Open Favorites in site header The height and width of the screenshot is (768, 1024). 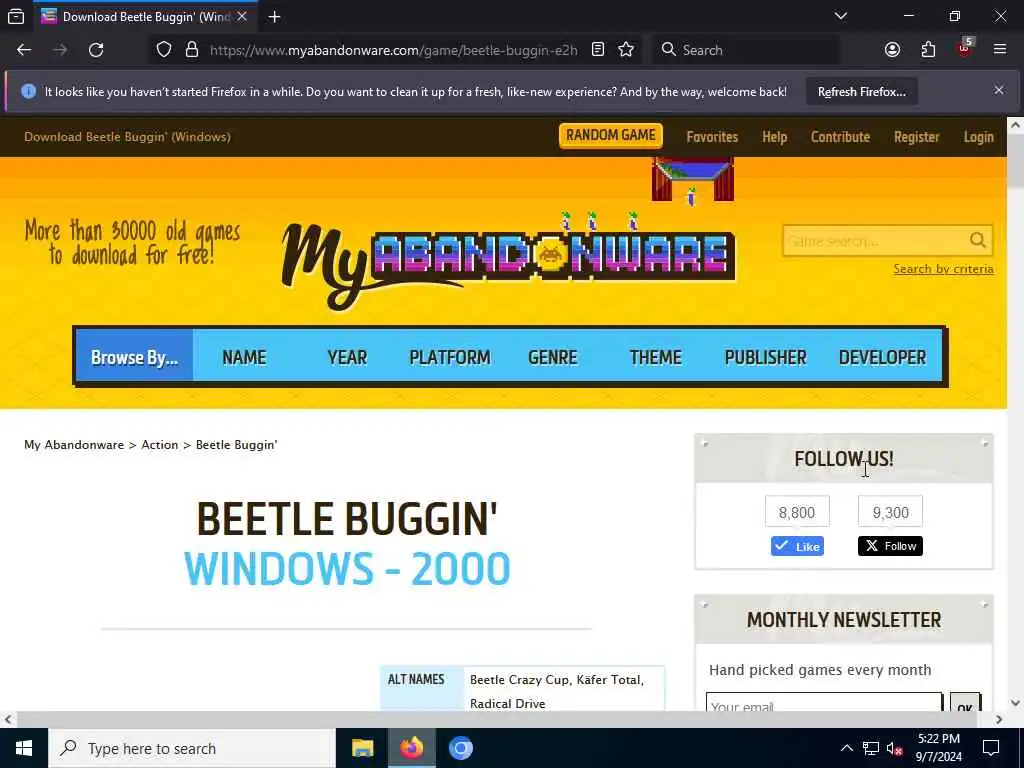click(712, 136)
